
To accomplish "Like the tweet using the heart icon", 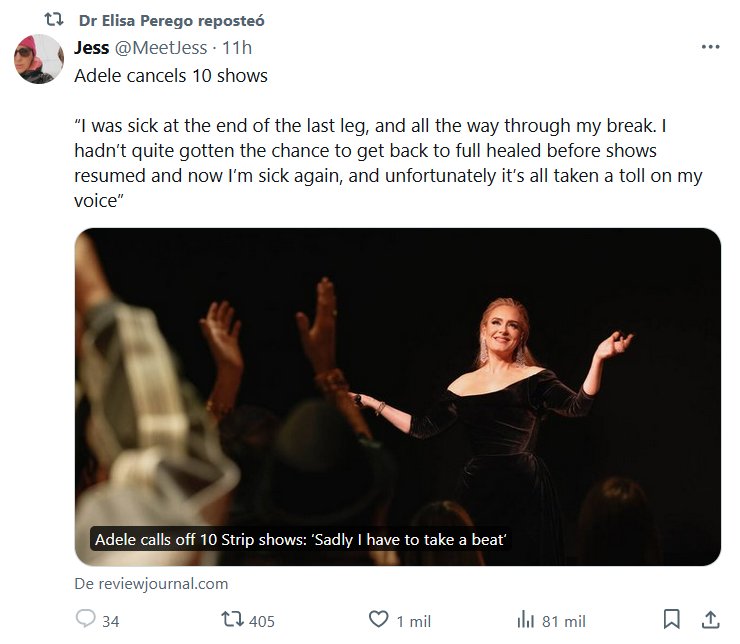I will 378,620.
